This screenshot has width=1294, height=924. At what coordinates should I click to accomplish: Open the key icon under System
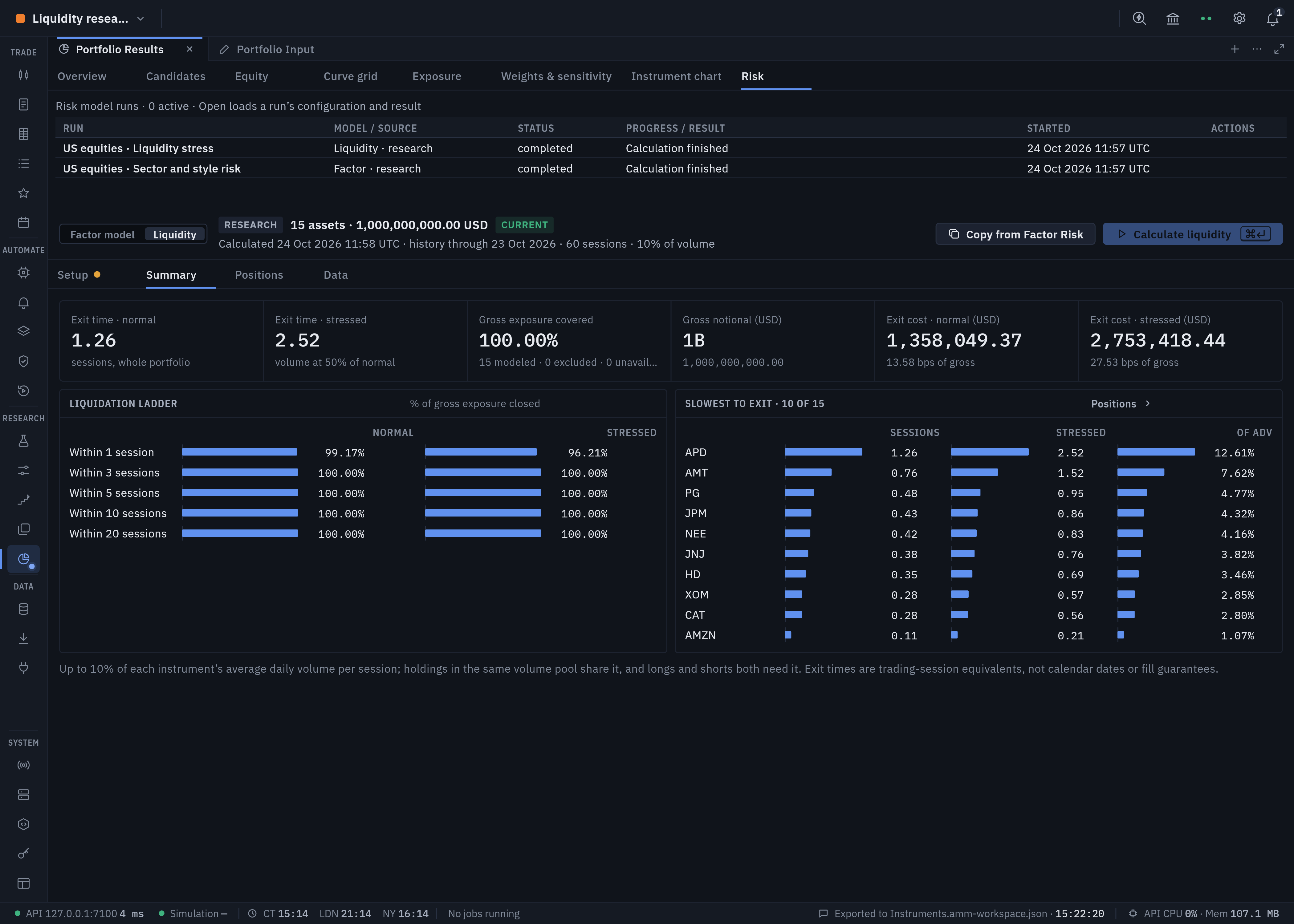23,853
